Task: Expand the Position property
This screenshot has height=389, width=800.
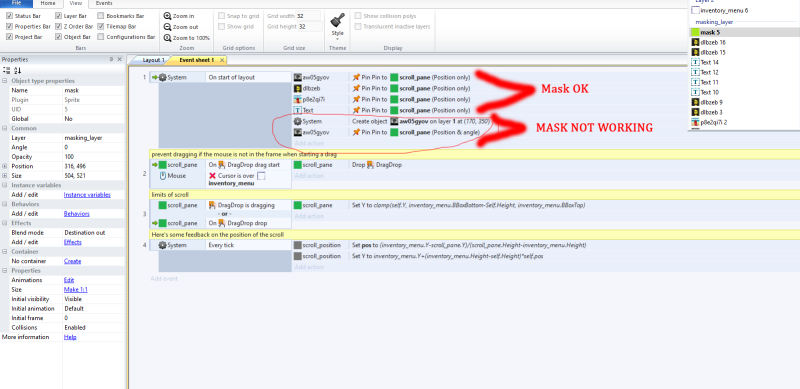Action: [5, 166]
